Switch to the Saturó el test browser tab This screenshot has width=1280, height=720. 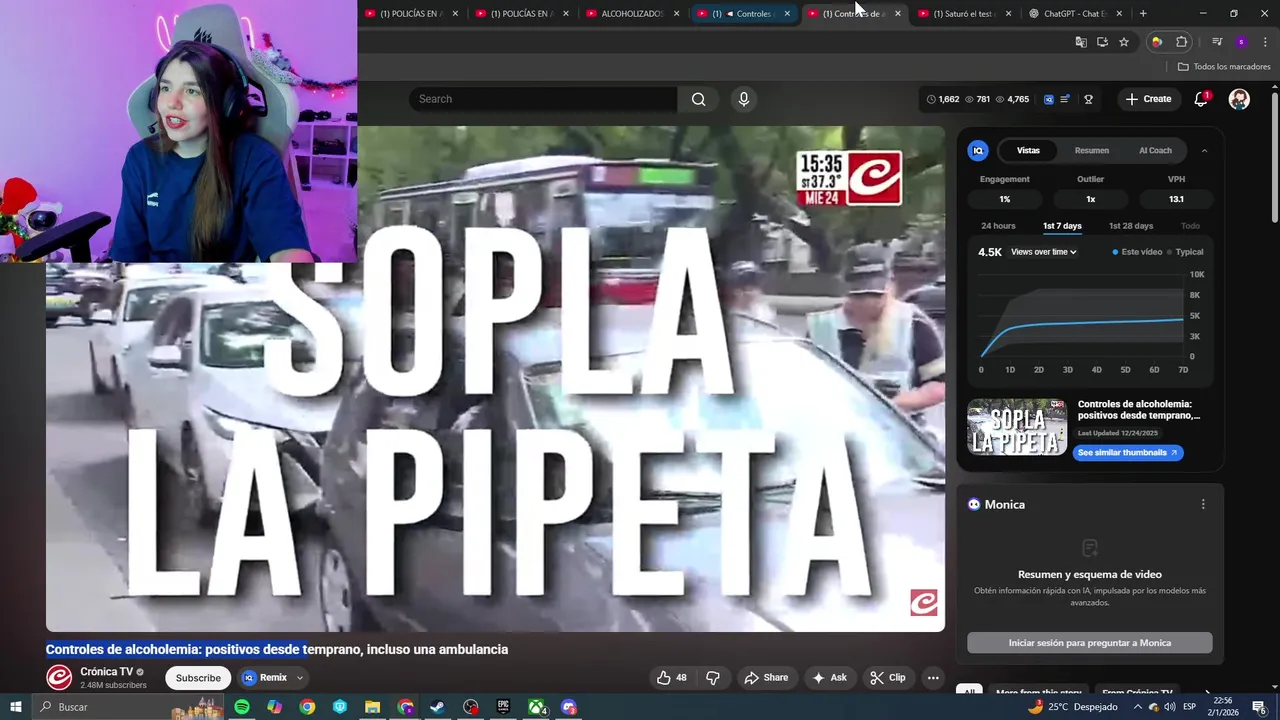coord(966,14)
